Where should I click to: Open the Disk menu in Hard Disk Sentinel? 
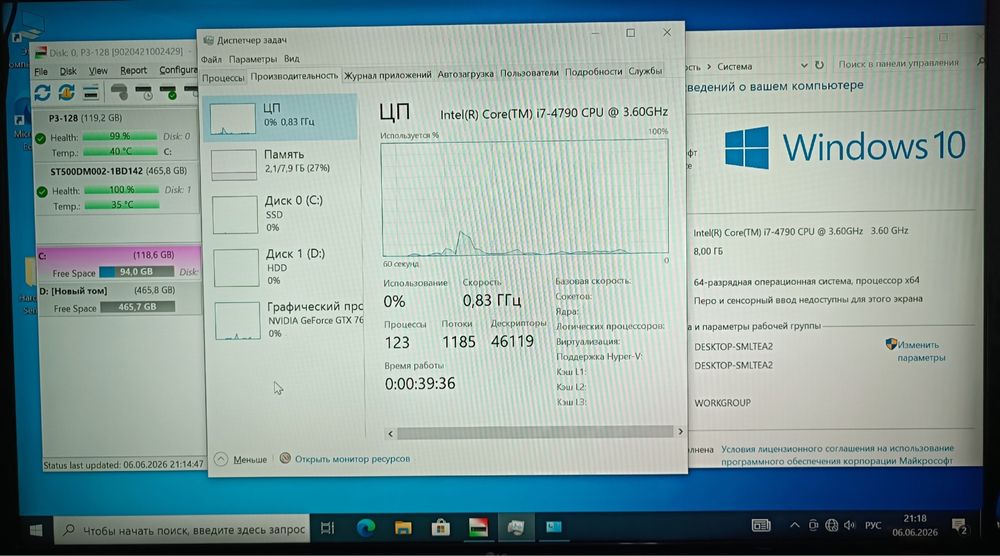point(68,71)
